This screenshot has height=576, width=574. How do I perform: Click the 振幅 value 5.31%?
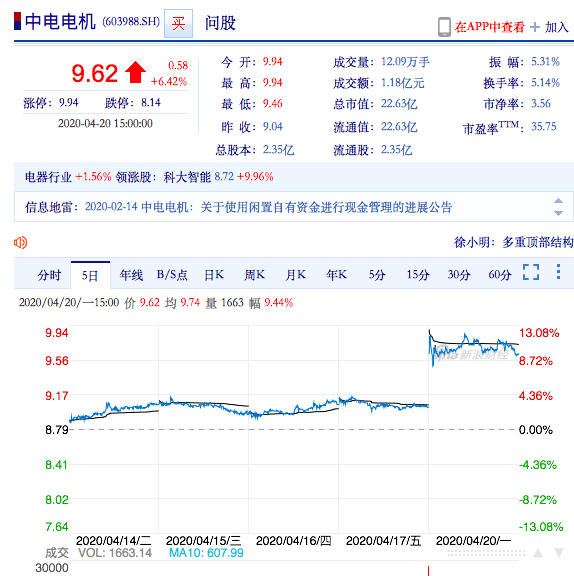pyautogui.click(x=545, y=62)
